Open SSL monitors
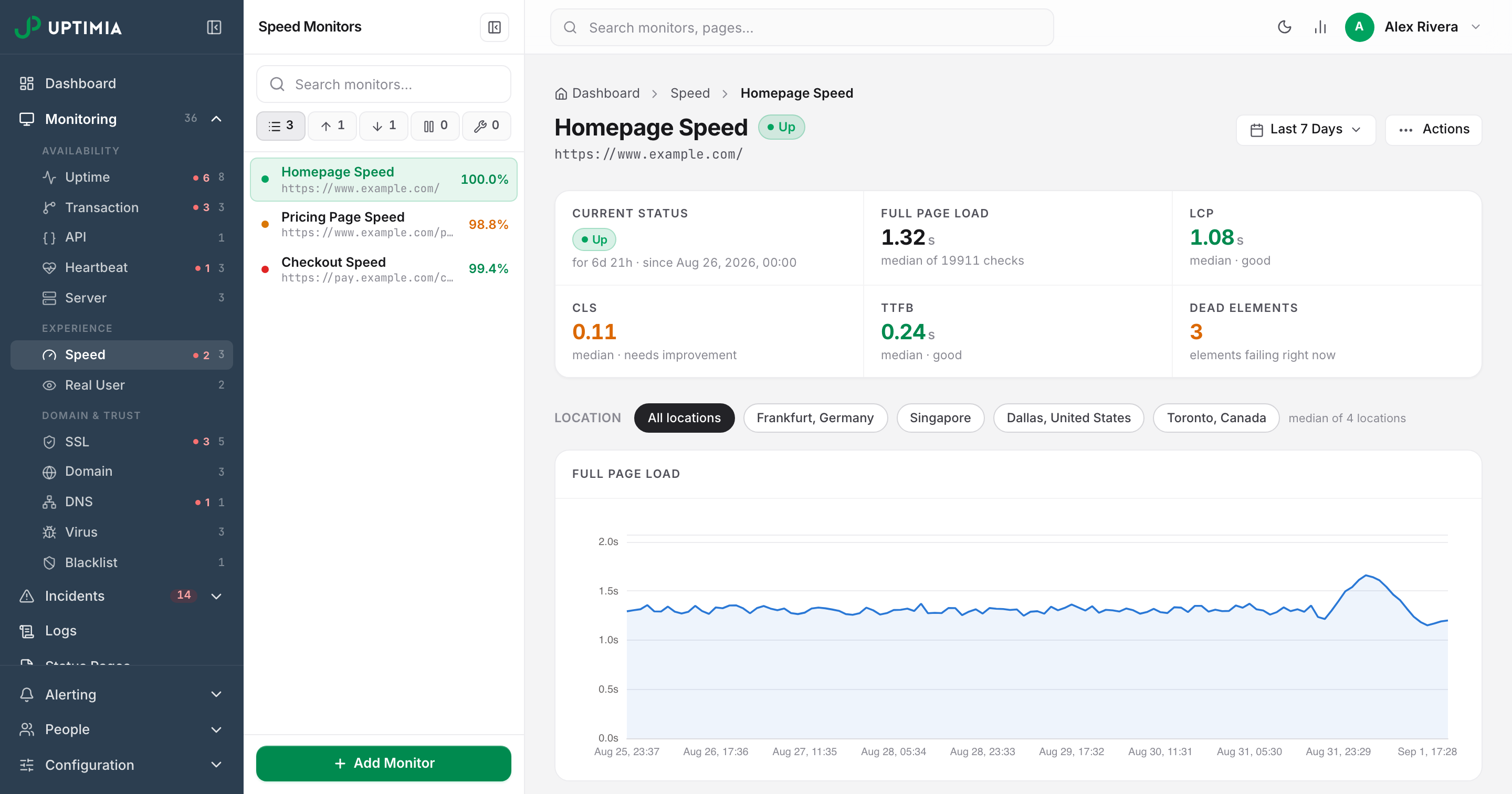Screen dimensions: 1512x794 (122, 442)
